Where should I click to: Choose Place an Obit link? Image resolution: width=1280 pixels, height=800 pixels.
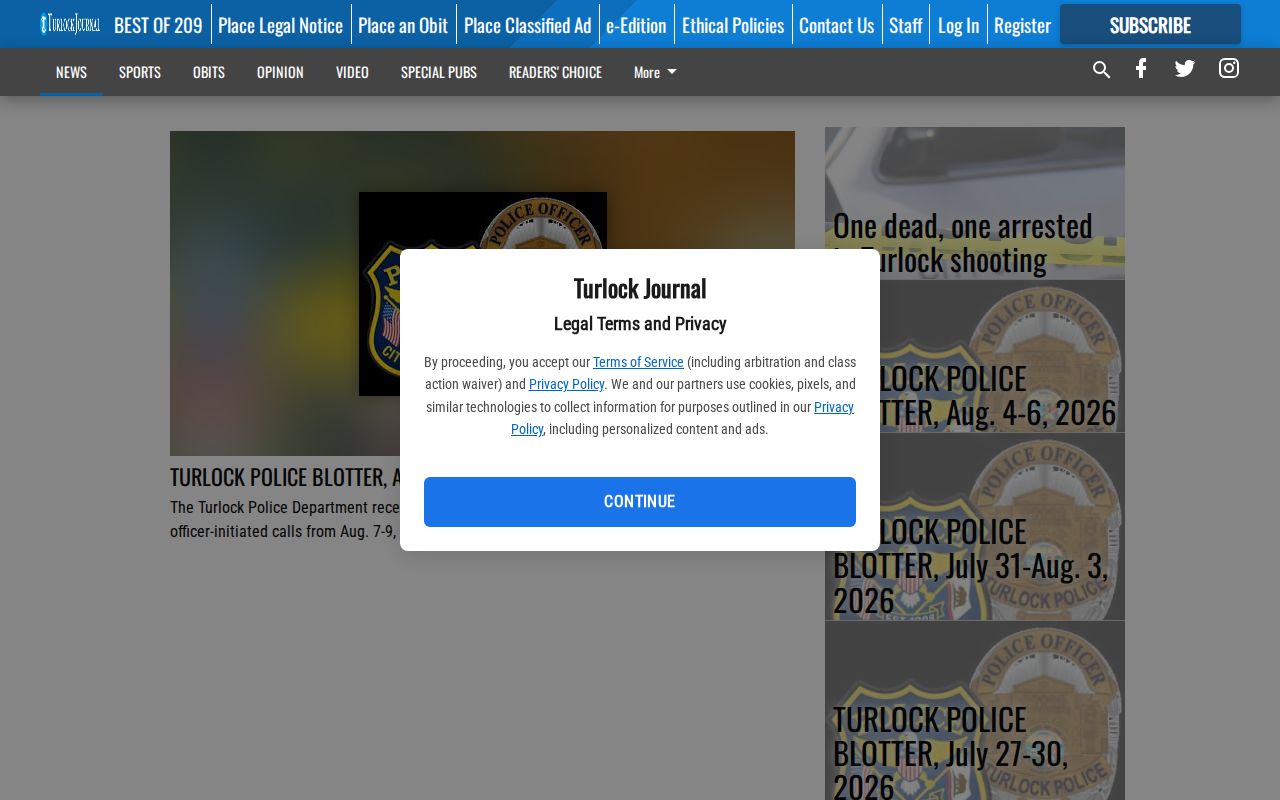(403, 25)
